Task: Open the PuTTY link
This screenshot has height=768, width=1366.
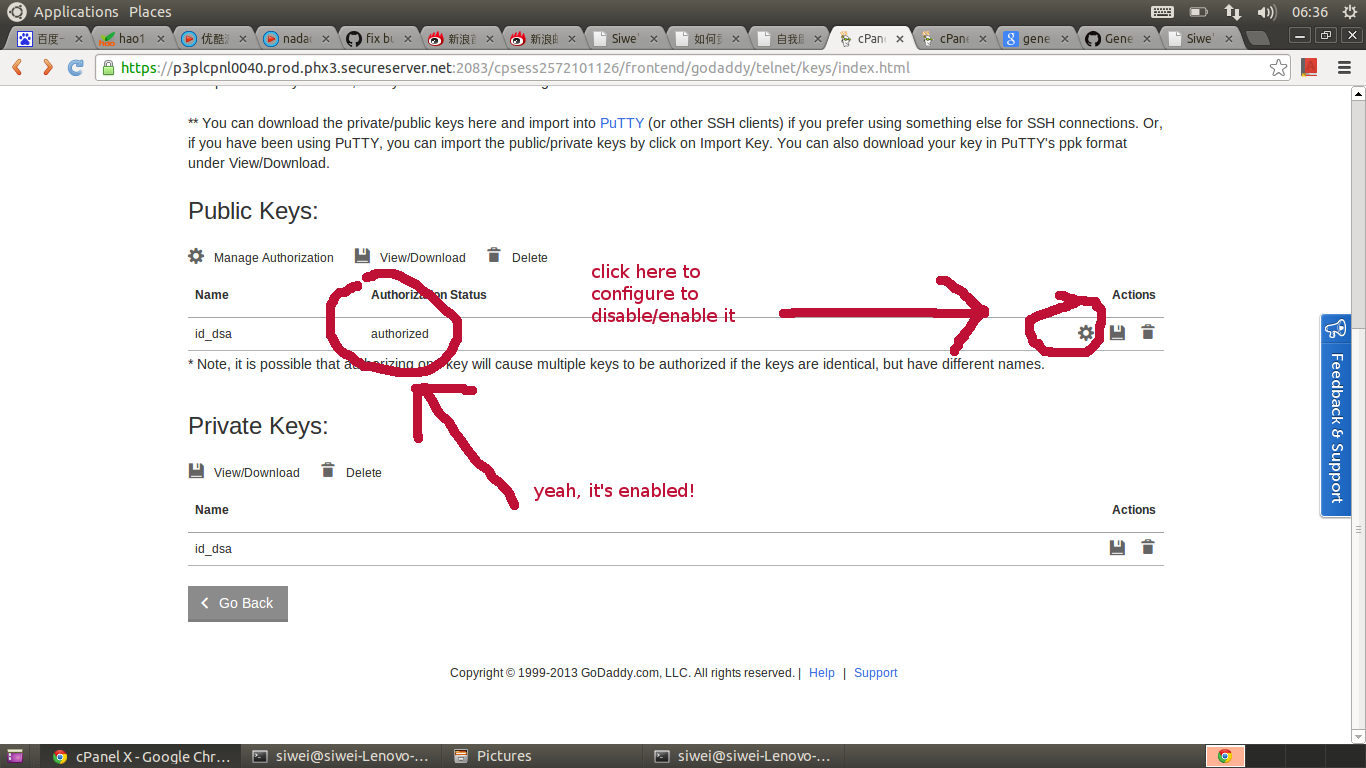Action: [621, 122]
